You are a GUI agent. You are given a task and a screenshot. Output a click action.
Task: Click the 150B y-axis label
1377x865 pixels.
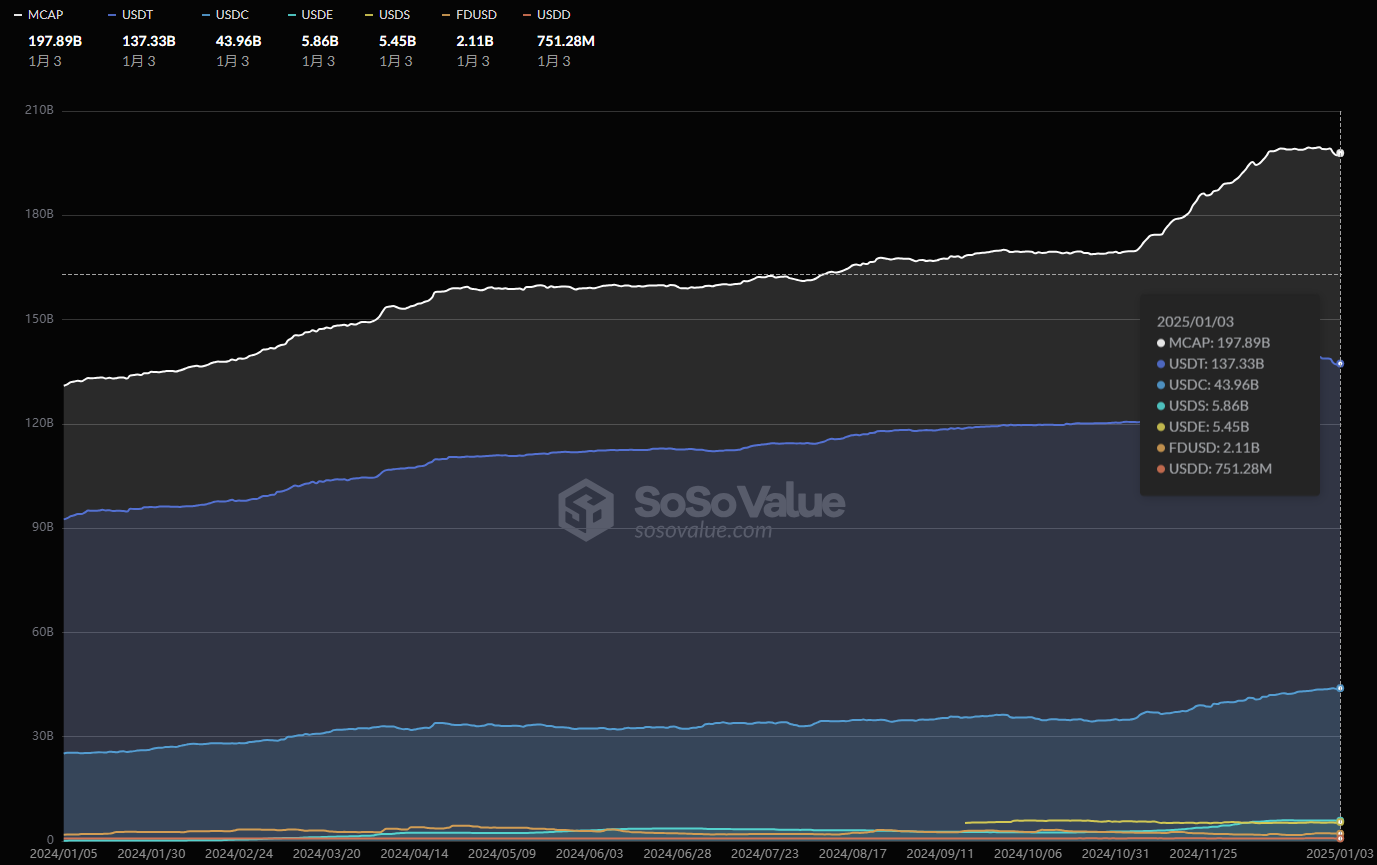38,319
